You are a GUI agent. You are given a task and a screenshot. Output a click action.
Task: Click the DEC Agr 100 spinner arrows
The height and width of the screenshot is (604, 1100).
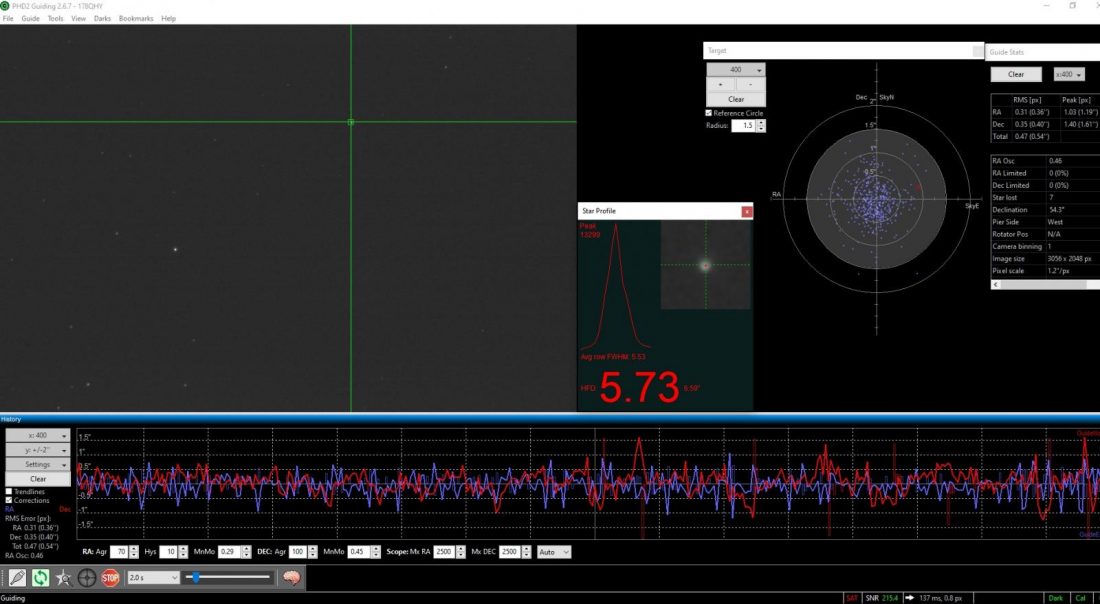point(313,552)
